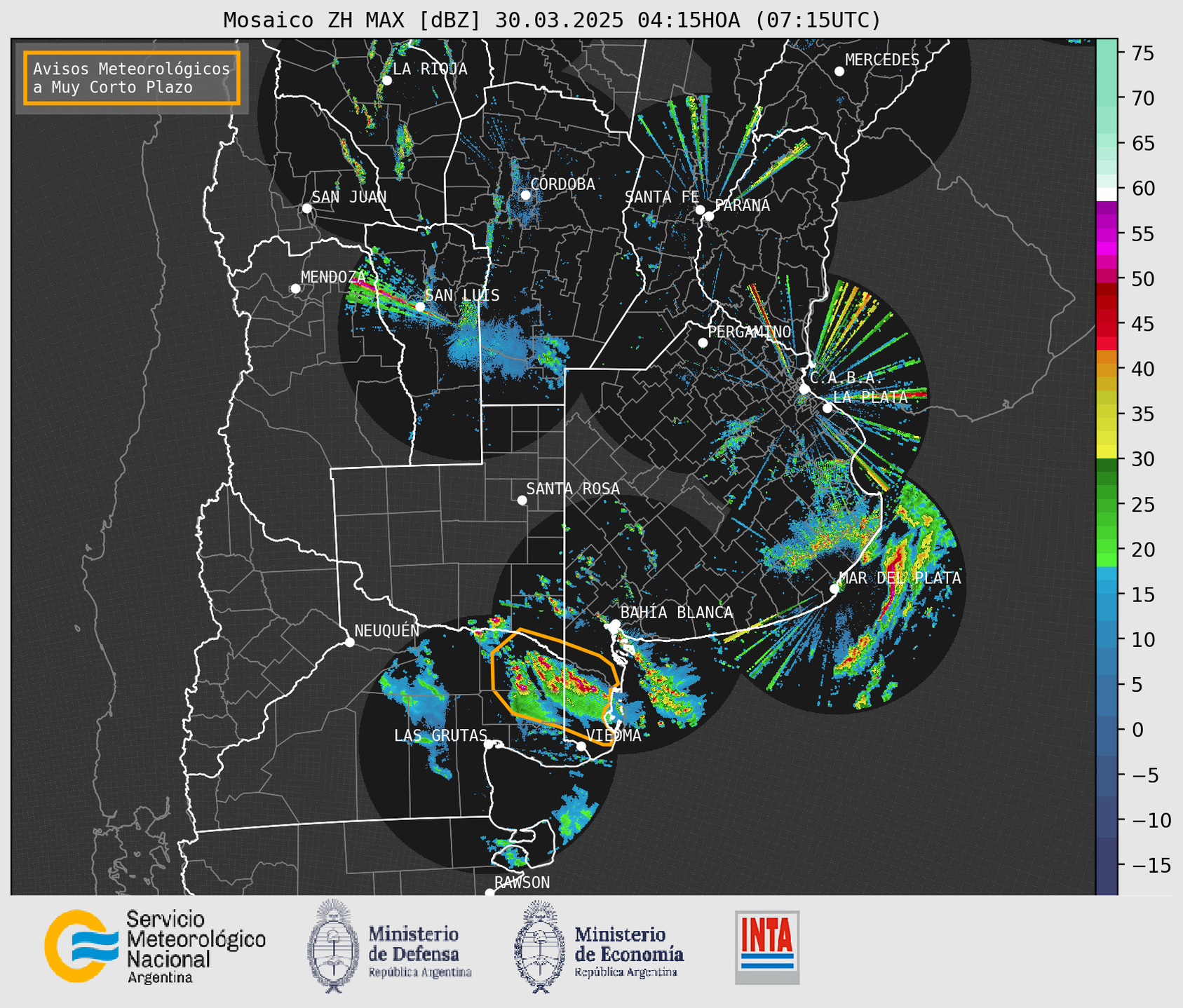Viewport: 1183px width, 1008px height.
Task: Click the PARANÁ city marker dot
Action: pyautogui.click(x=709, y=216)
